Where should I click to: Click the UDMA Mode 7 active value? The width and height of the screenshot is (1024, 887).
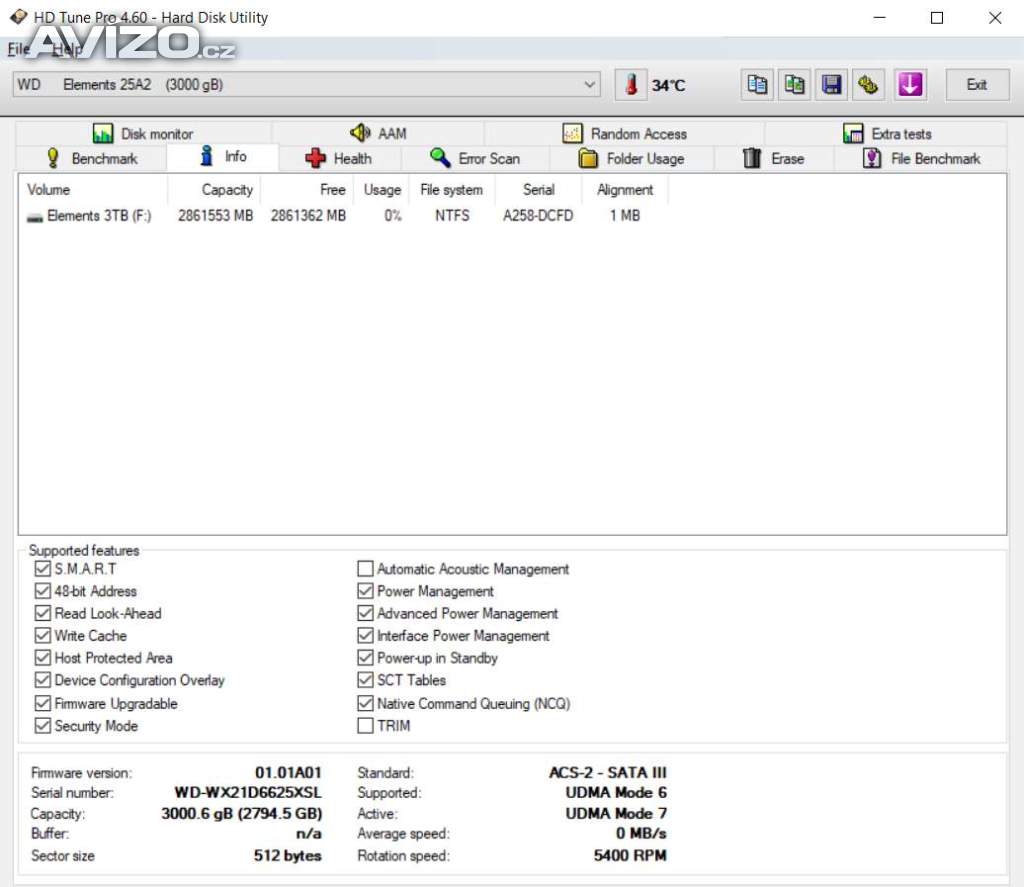click(x=616, y=814)
